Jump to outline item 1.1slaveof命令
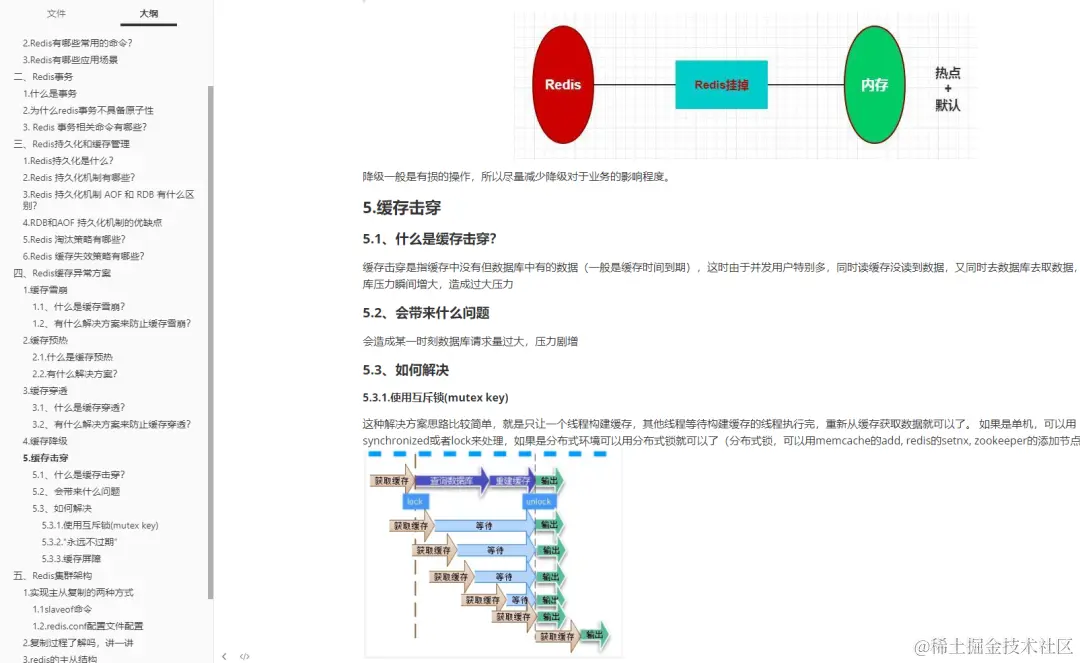Screen dimensions: 1080x663 tap(62, 609)
